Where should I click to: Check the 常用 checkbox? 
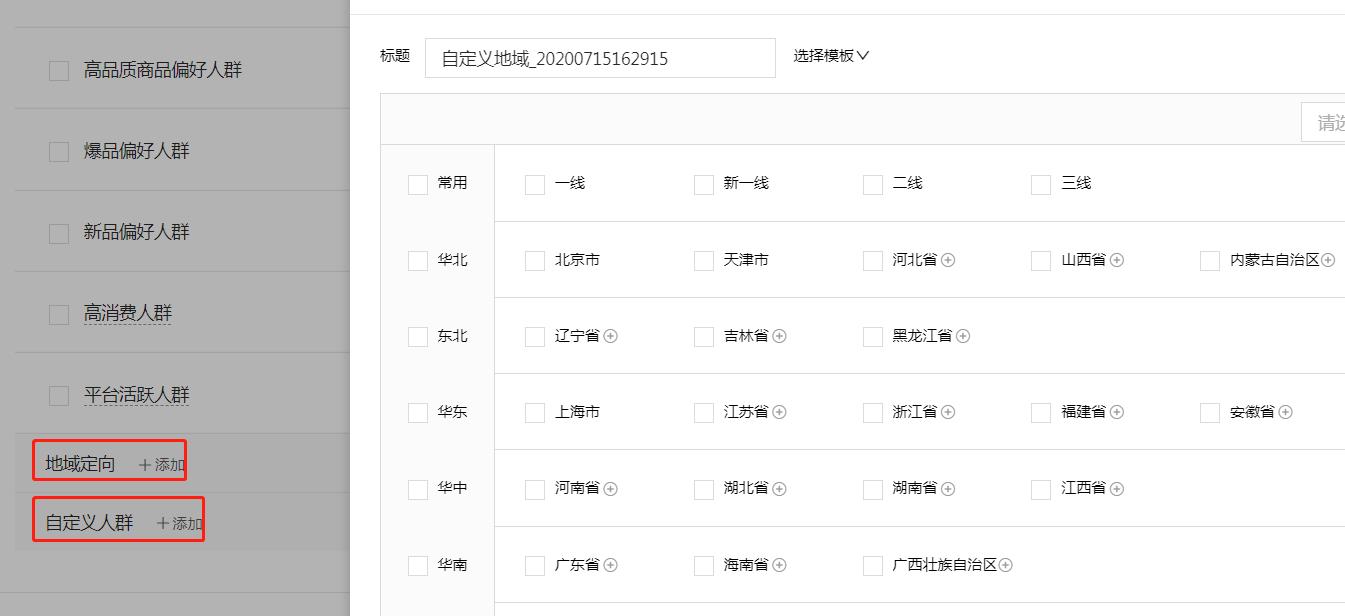click(x=418, y=183)
